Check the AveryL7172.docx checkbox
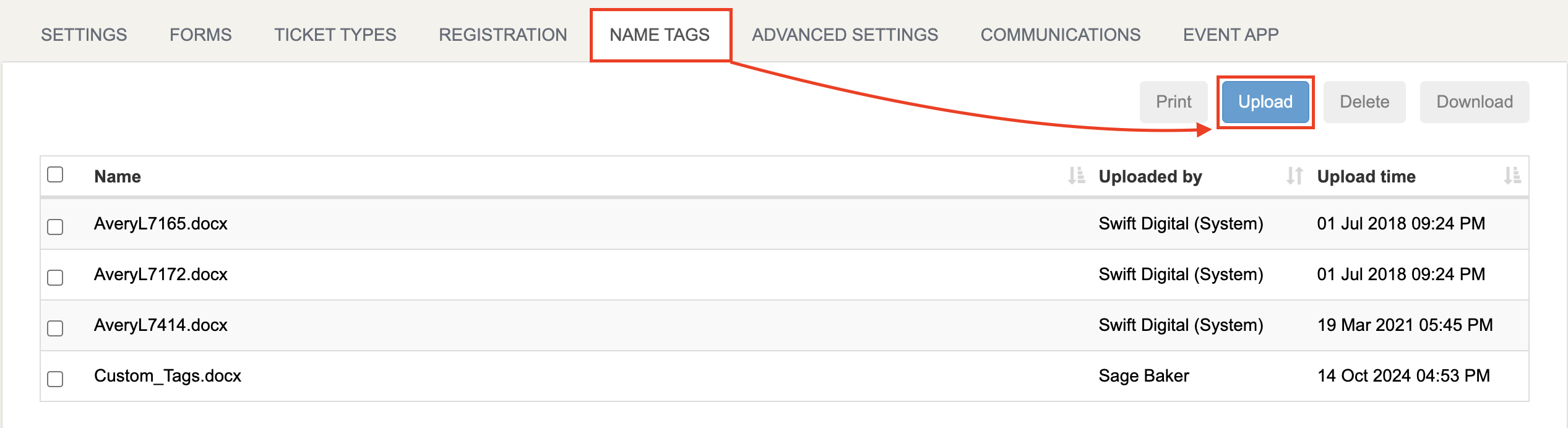This screenshot has width=1568, height=428. pos(55,278)
